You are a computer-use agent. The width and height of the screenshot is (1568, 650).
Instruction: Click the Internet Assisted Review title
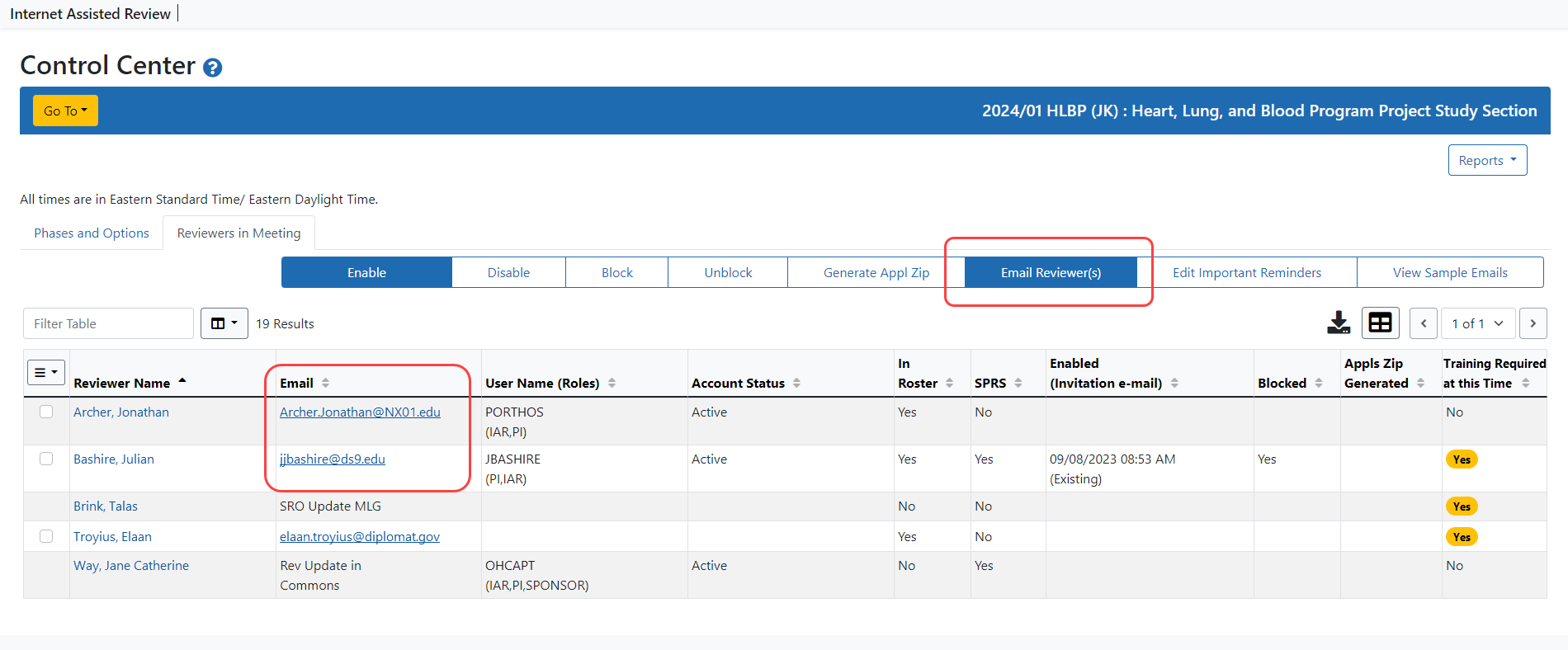click(x=90, y=13)
